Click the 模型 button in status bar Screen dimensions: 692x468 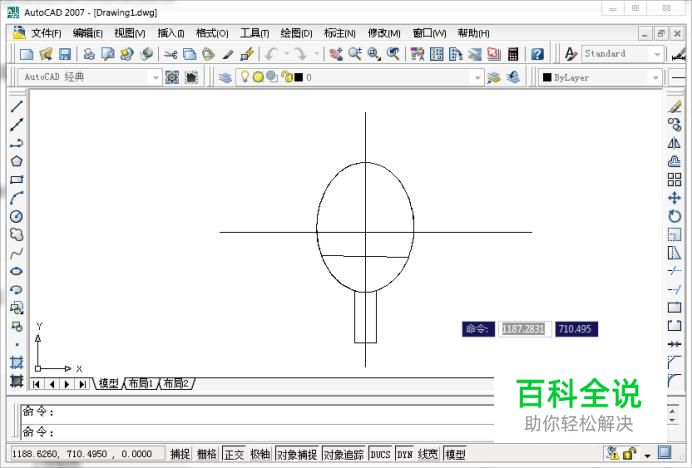pyautogui.click(x=455, y=454)
